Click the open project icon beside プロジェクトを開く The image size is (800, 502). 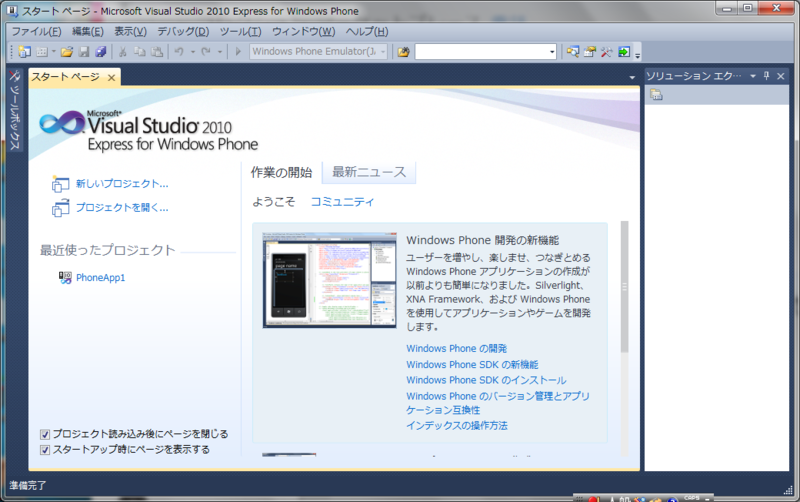(60, 208)
